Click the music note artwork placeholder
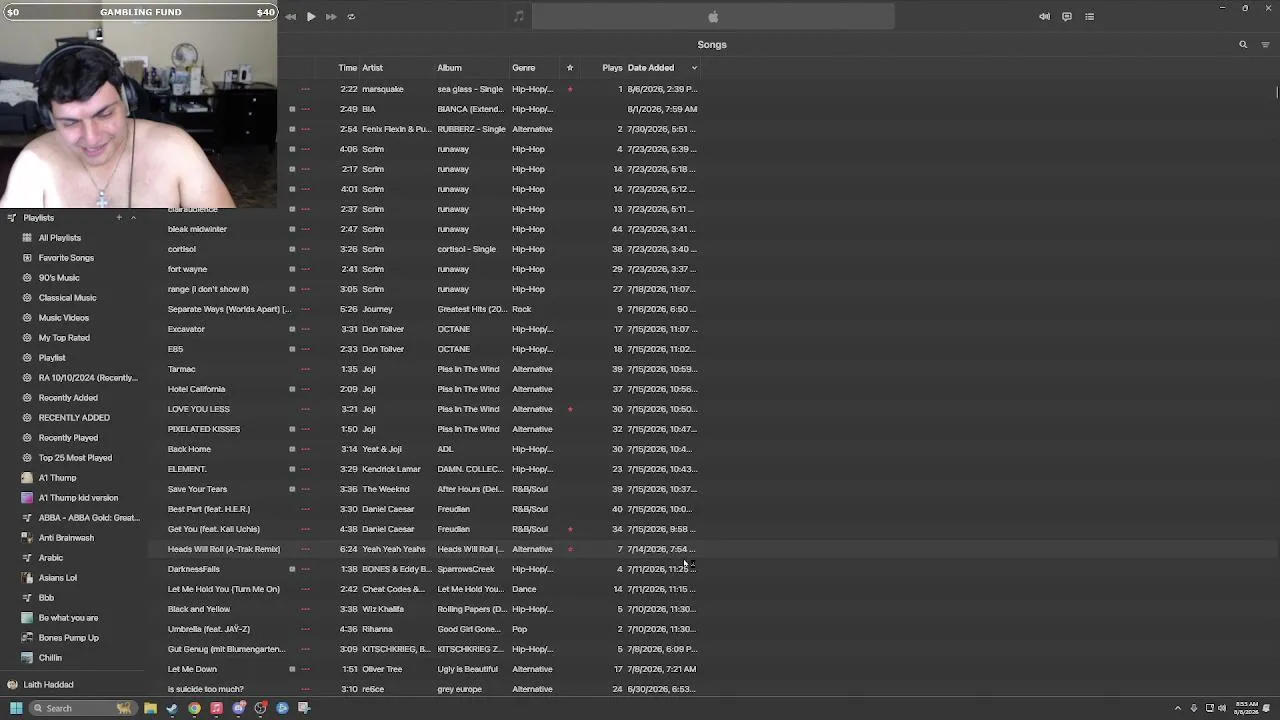1280x720 pixels. point(518,17)
